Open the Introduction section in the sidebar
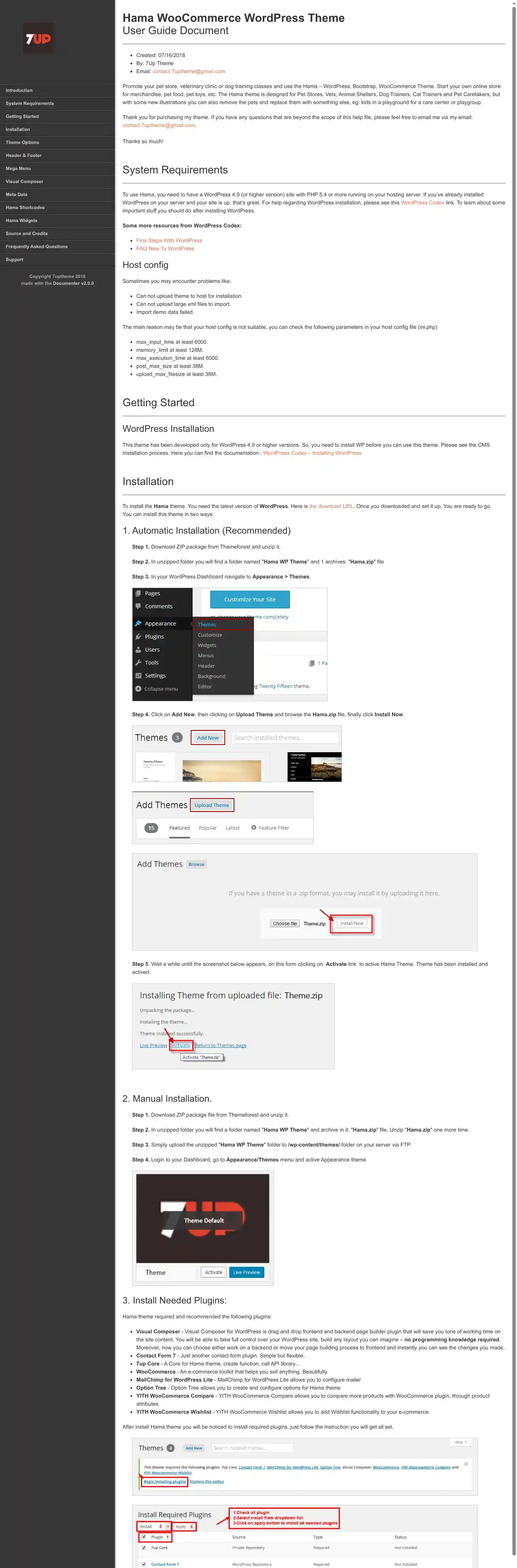This screenshot has width=517, height=1568. (57, 90)
